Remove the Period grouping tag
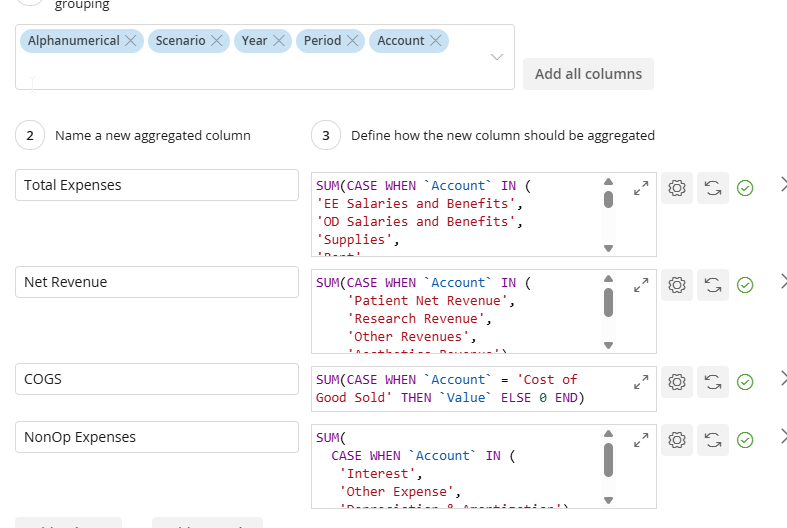Viewport: 787px width, 528px height. coord(351,41)
